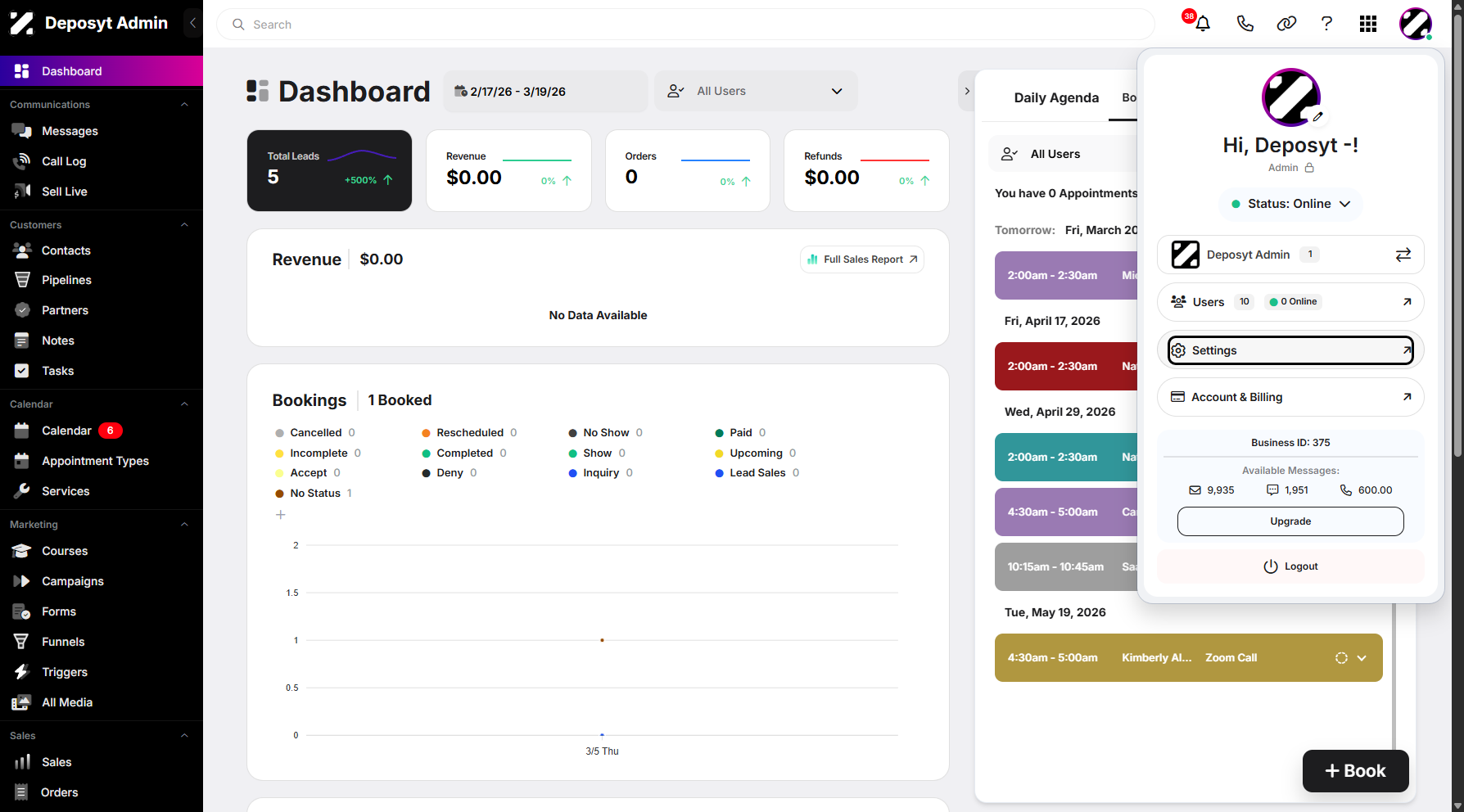Viewport: 1464px width, 812px height.
Task: Toggle No Show series in legend
Action: click(x=606, y=432)
